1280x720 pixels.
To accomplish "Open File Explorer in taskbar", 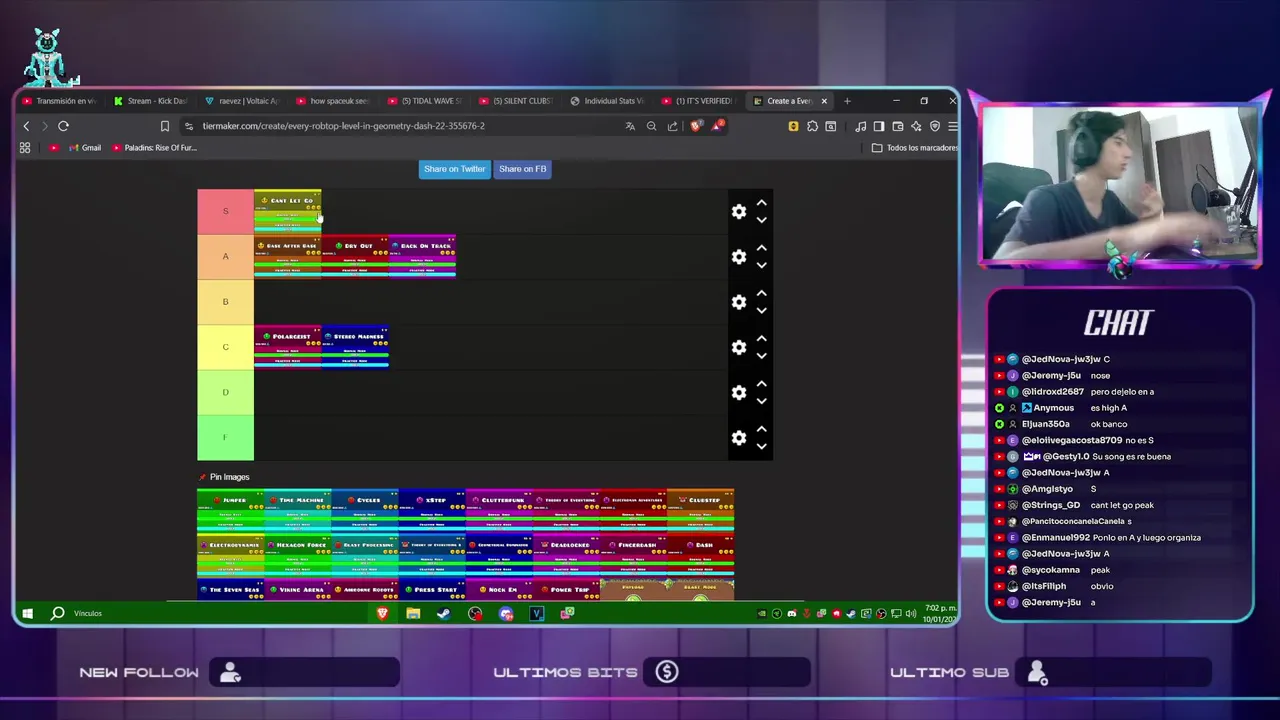I will click(x=413, y=613).
